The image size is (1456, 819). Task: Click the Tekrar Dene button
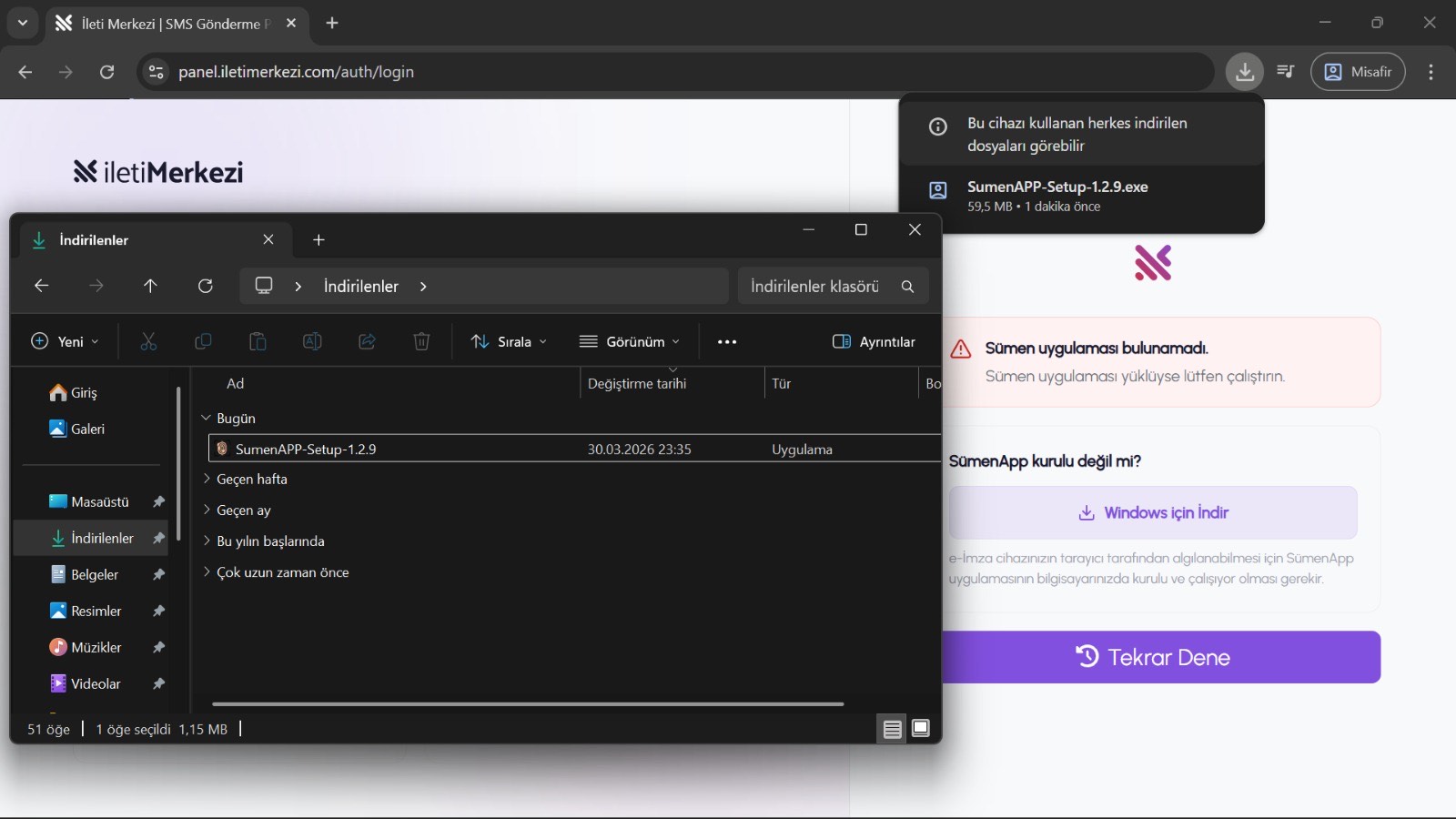(1153, 657)
